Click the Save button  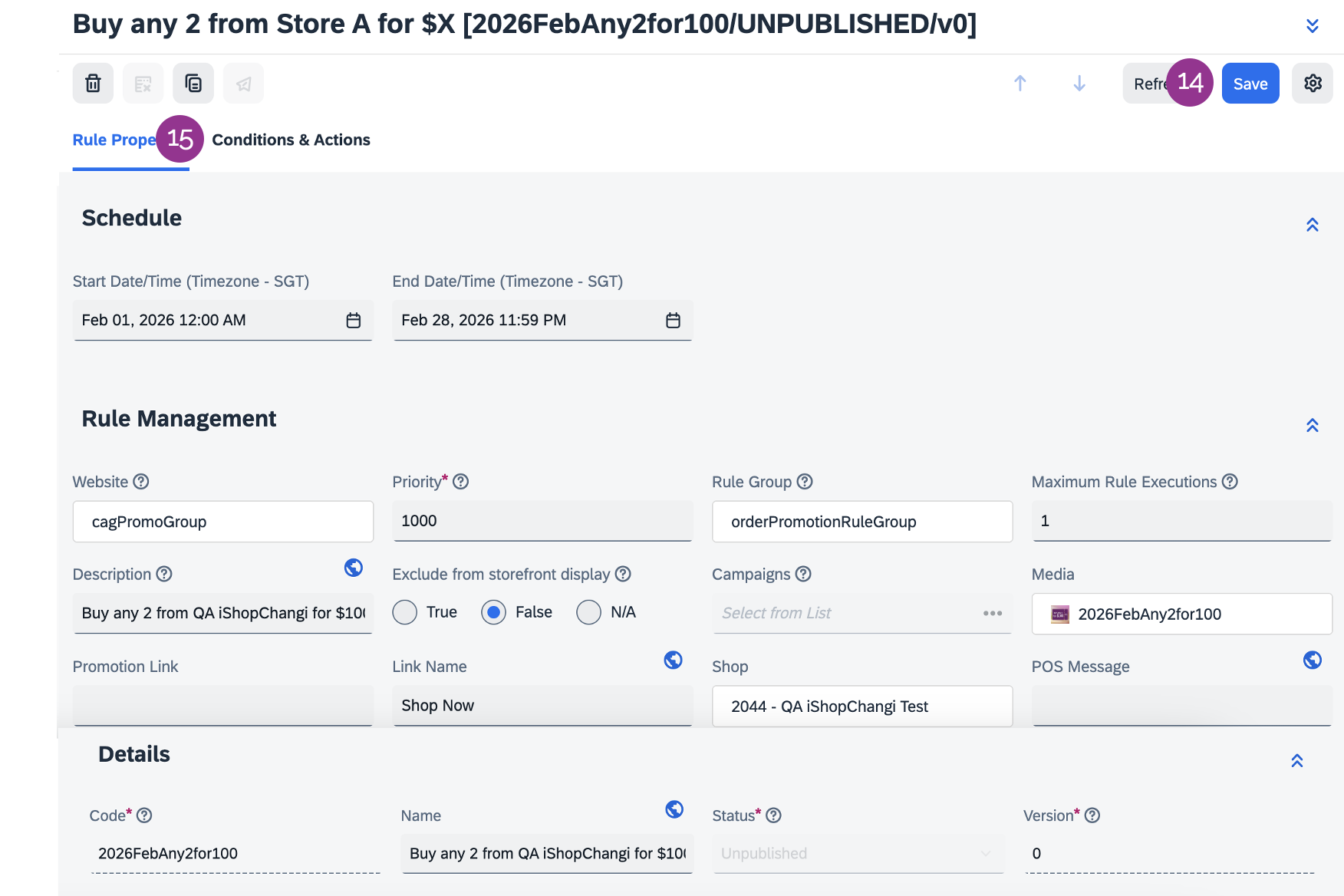tap(1250, 84)
